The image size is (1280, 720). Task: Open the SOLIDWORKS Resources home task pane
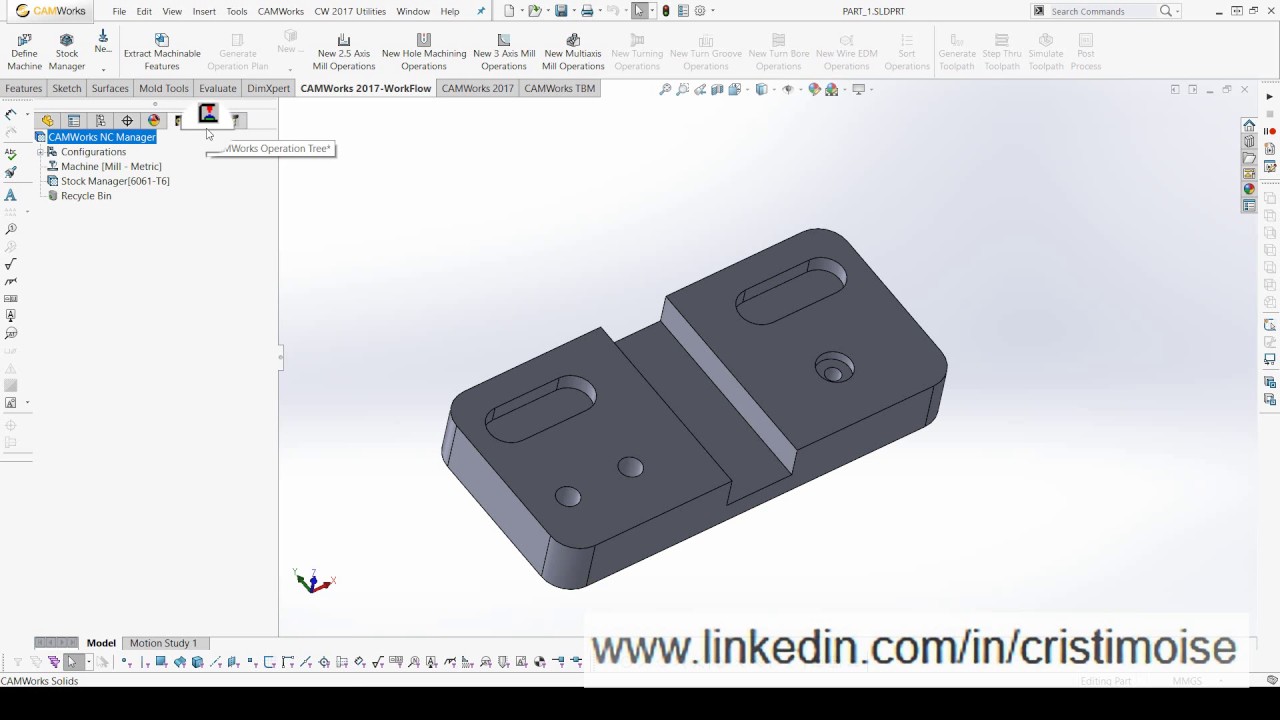(x=1249, y=125)
